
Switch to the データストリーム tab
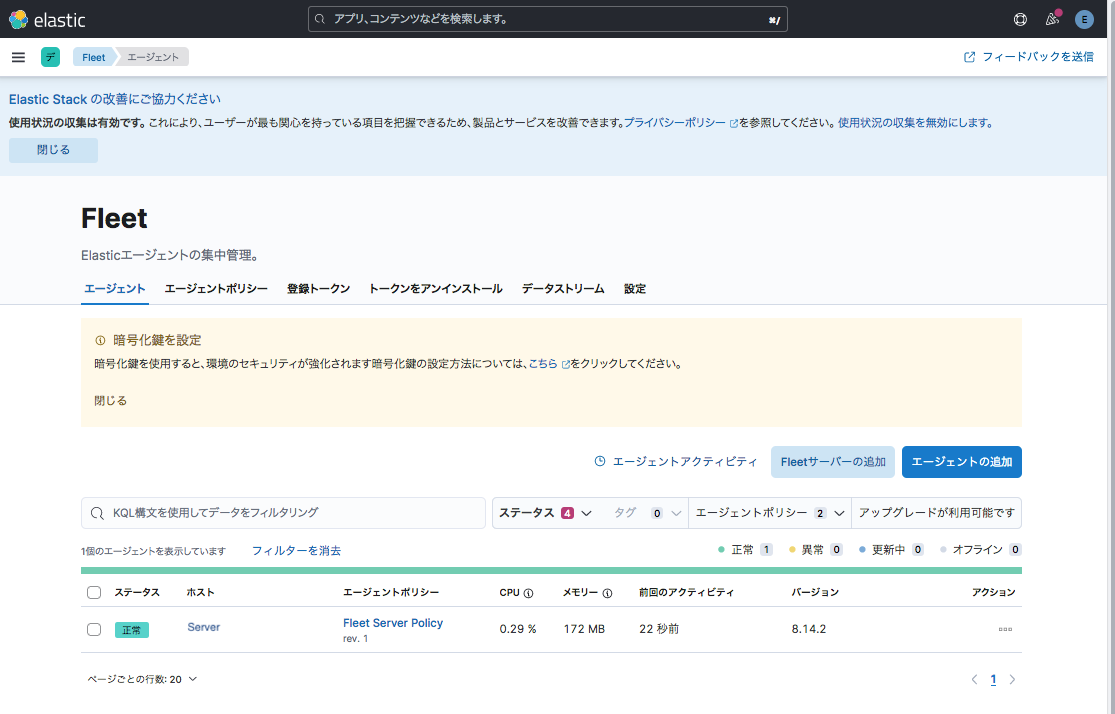tap(563, 289)
